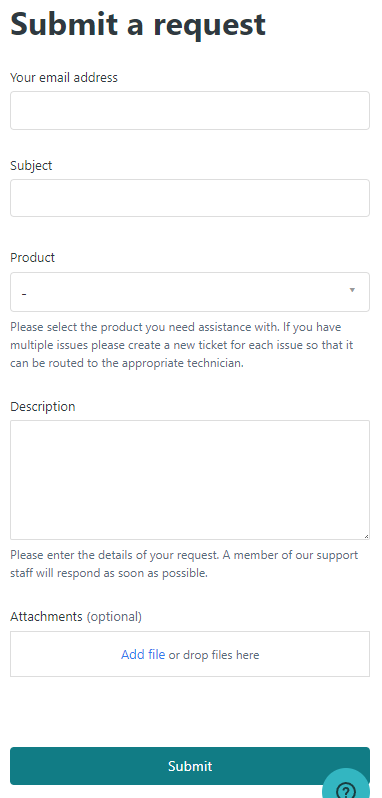
Task: Click the "Product" field label
Action: [x=33, y=258]
